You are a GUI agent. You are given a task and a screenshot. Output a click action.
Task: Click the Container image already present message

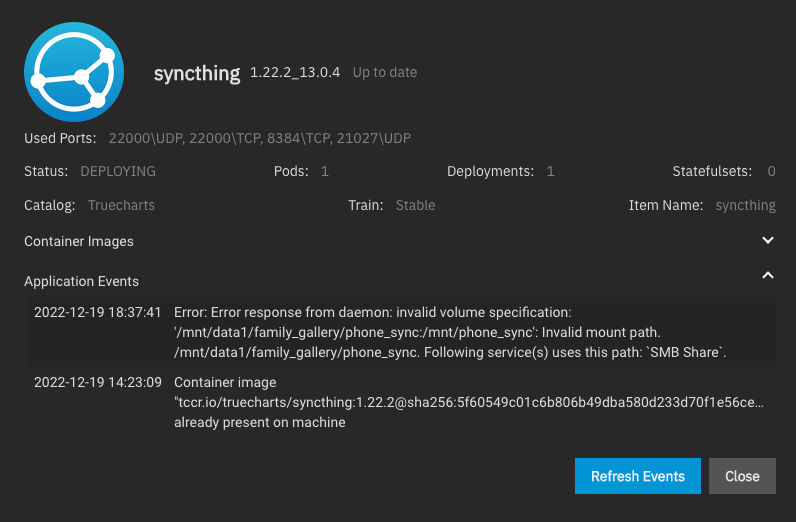coord(469,402)
